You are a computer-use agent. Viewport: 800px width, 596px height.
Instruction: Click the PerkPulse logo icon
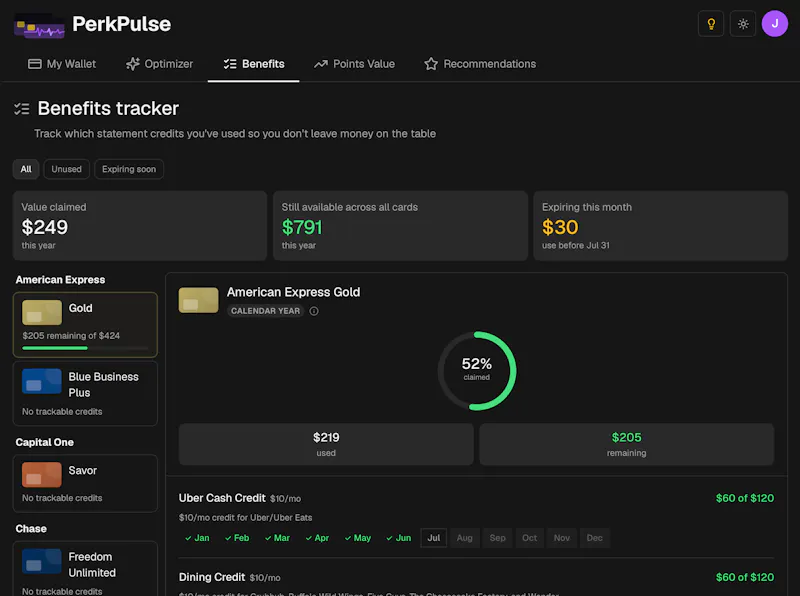coord(39,26)
